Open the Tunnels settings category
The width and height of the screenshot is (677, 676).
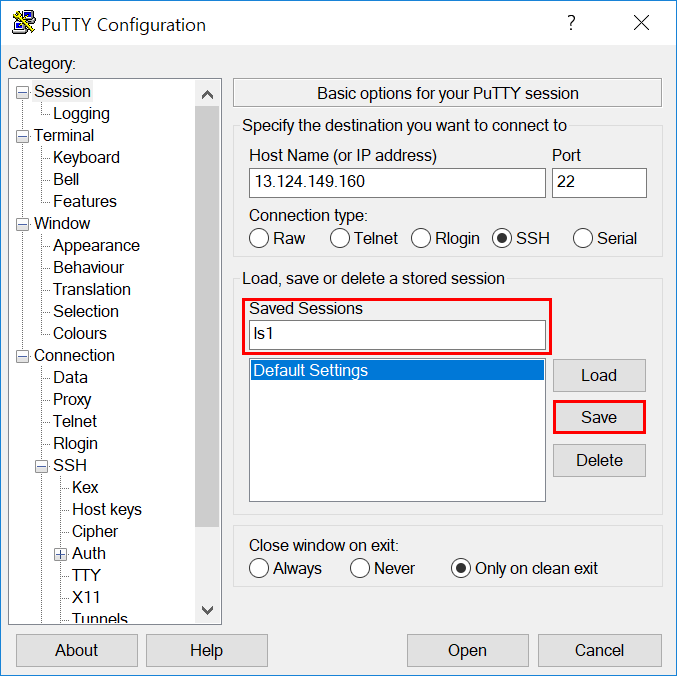[100, 618]
